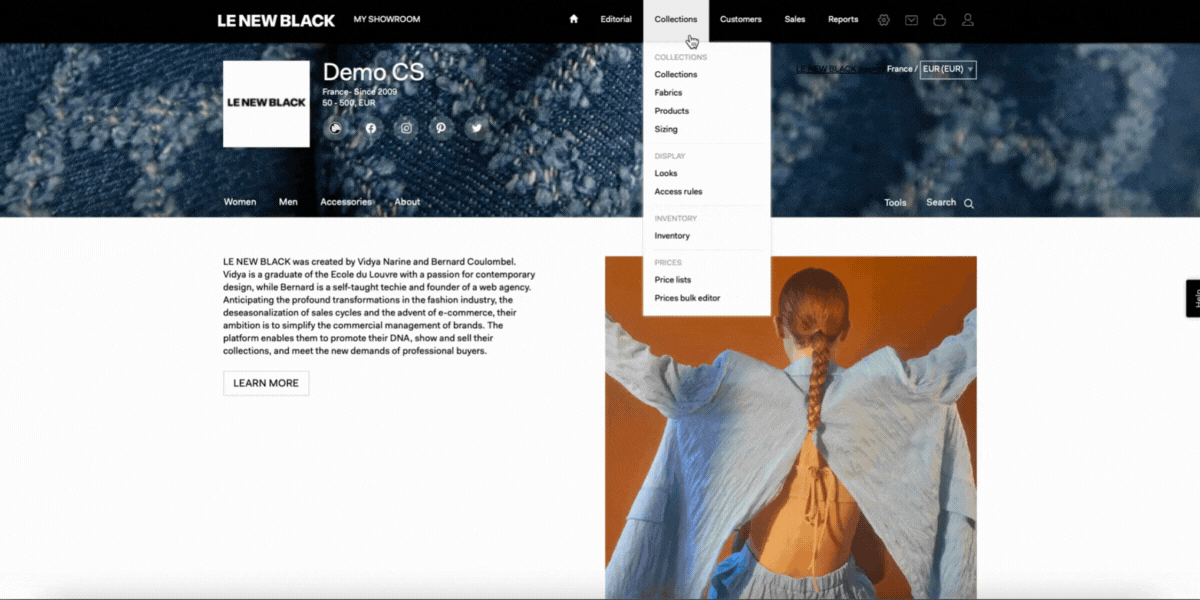Click the Demo CS brand title

[x=373, y=72]
